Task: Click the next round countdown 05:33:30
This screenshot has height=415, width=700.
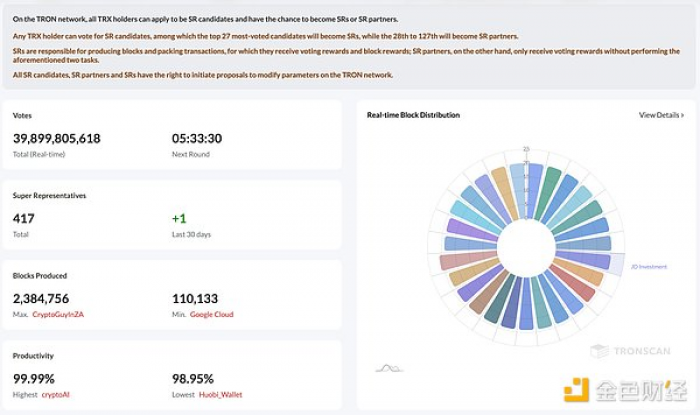Action: (x=197, y=139)
